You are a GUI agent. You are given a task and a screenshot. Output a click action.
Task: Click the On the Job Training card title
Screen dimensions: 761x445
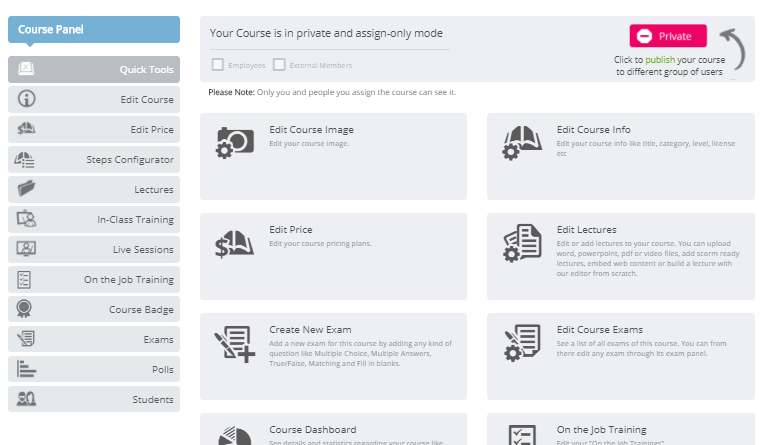pos(601,429)
